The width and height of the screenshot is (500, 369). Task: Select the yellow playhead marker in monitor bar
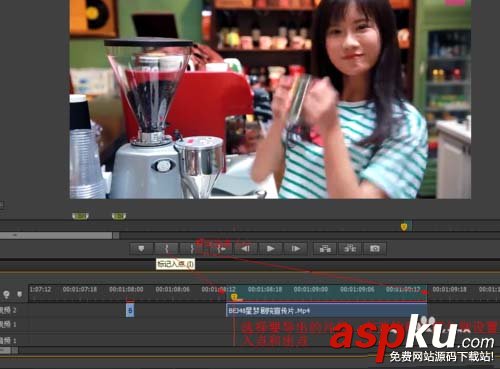(404, 227)
